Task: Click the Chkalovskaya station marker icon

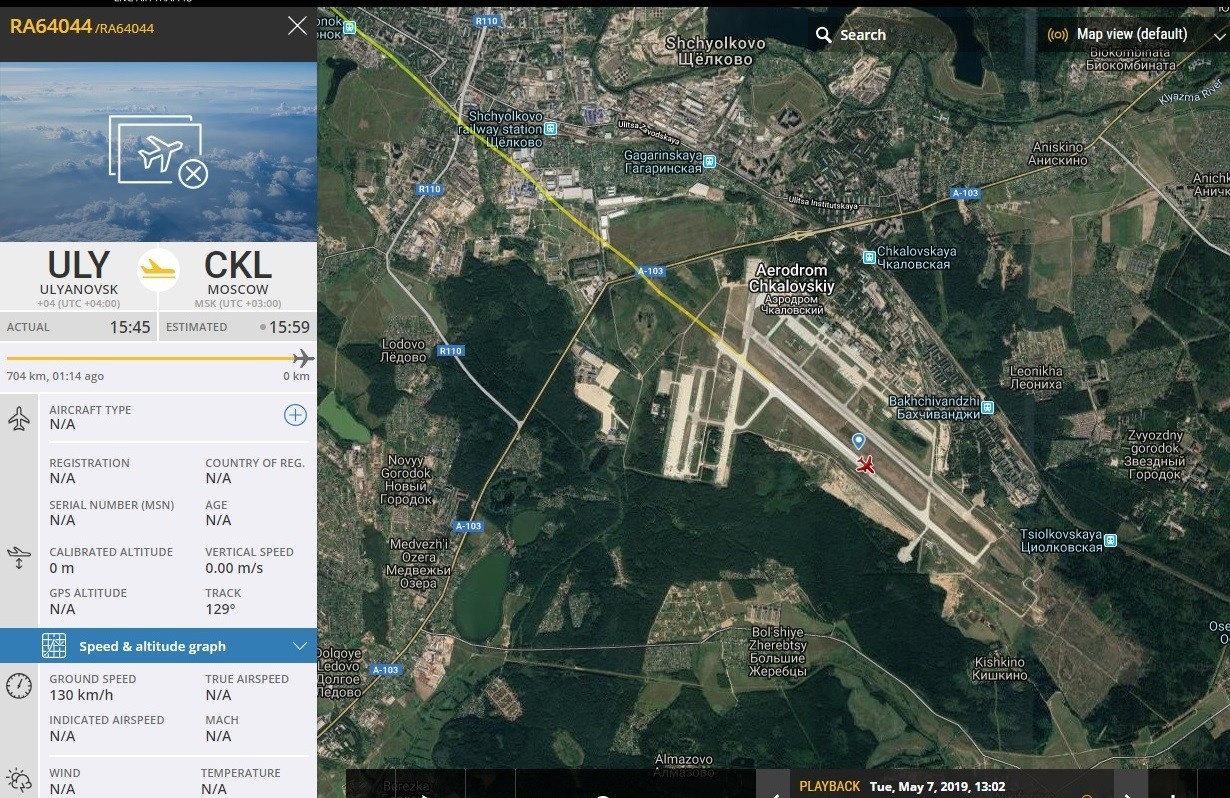Action: point(869,257)
